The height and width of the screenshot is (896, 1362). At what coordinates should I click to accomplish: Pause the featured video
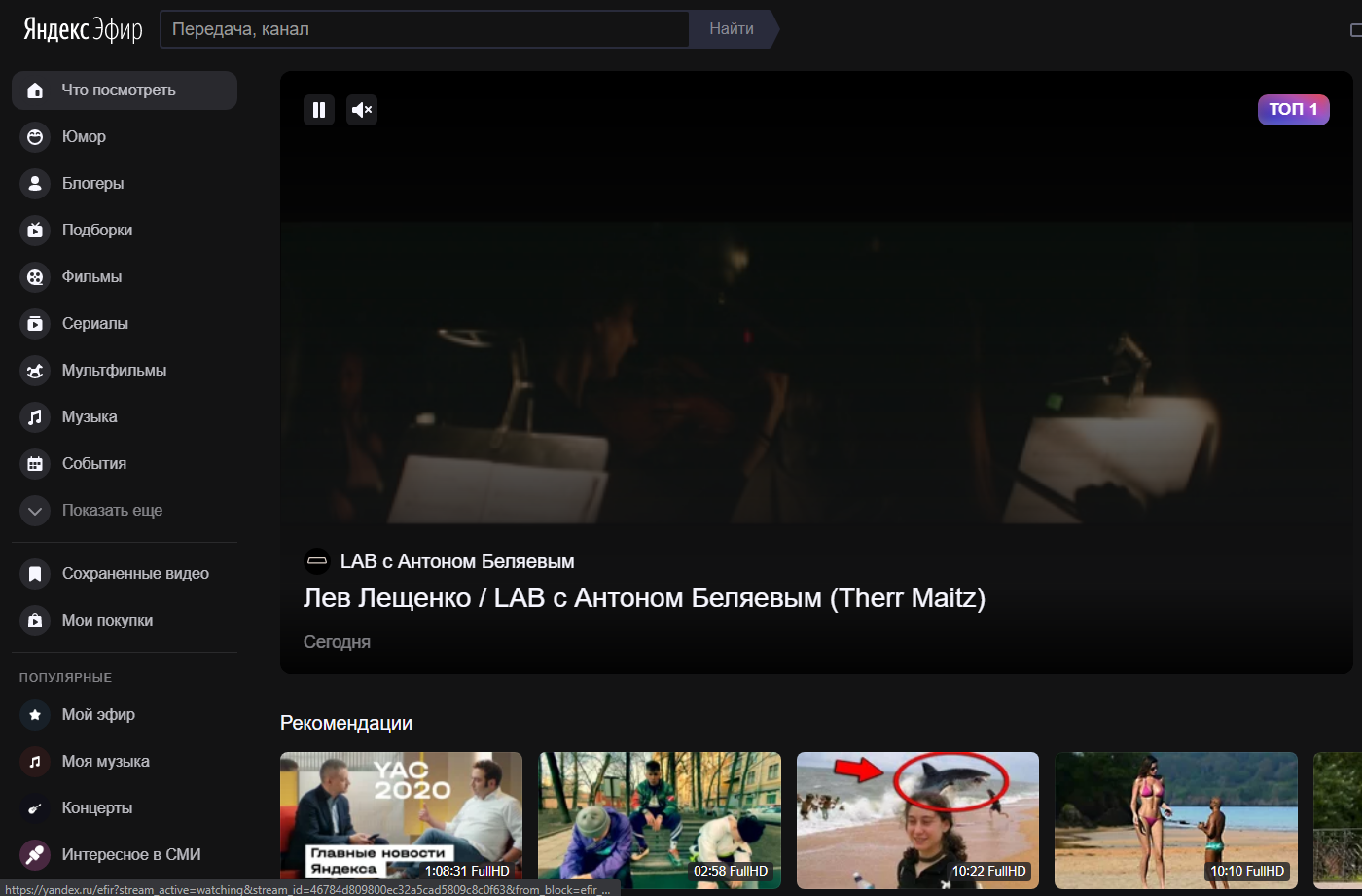point(319,110)
